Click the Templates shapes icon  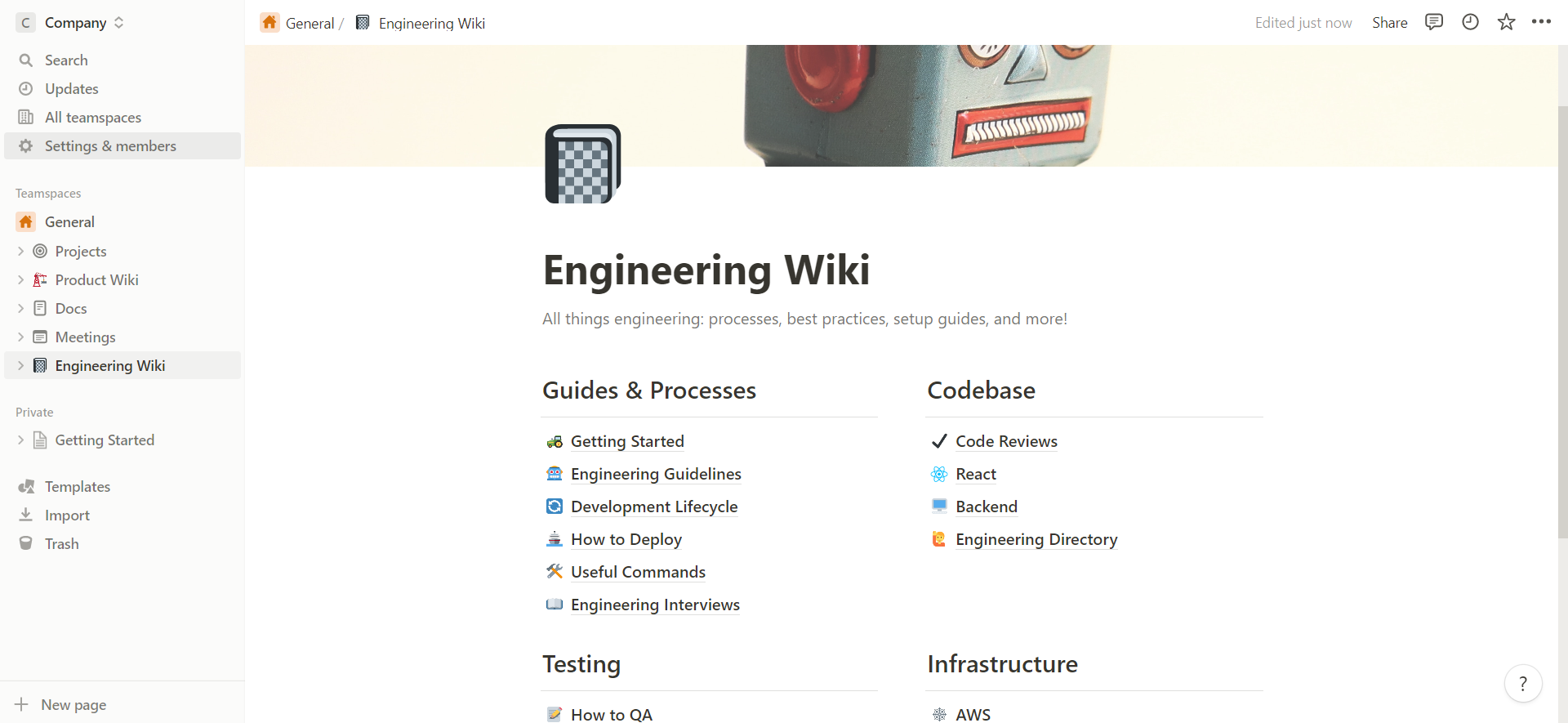pyautogui.click(x=26, y=486)
